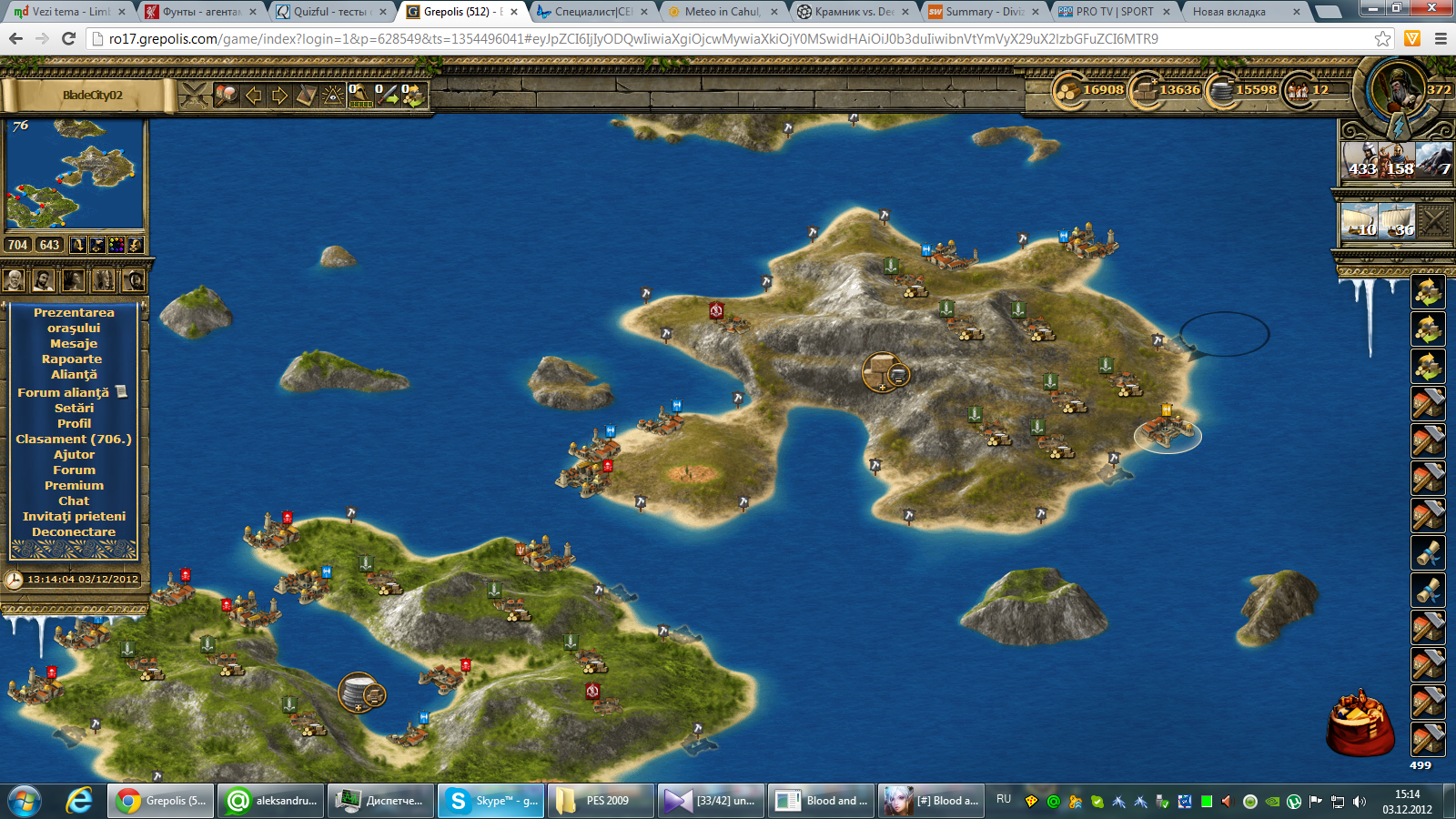Screen dimensions: 1456x819
Task: Open Premium from the side menu
Action: (x=74, y=486)
